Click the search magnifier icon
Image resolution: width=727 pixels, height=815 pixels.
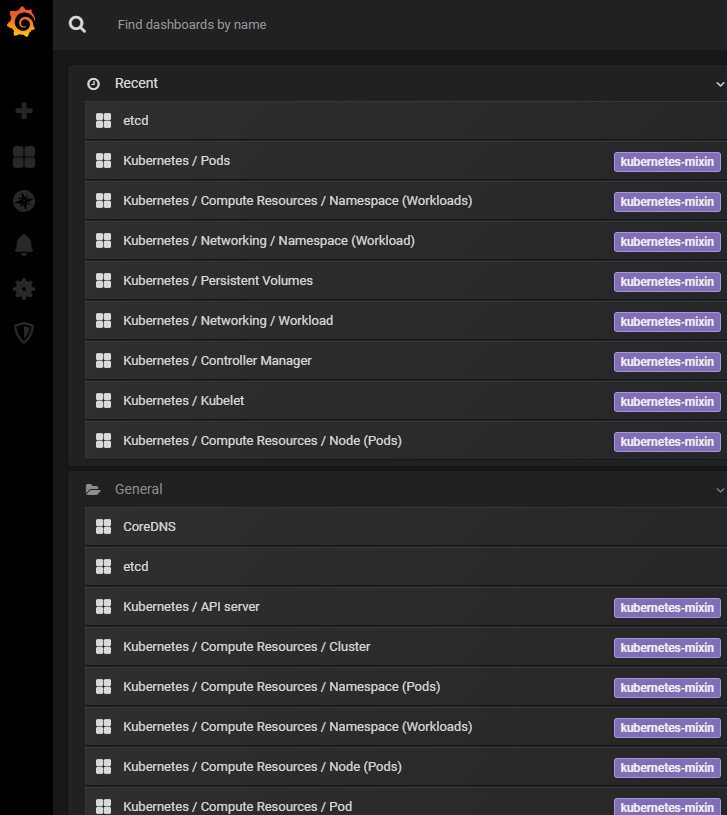77,24
